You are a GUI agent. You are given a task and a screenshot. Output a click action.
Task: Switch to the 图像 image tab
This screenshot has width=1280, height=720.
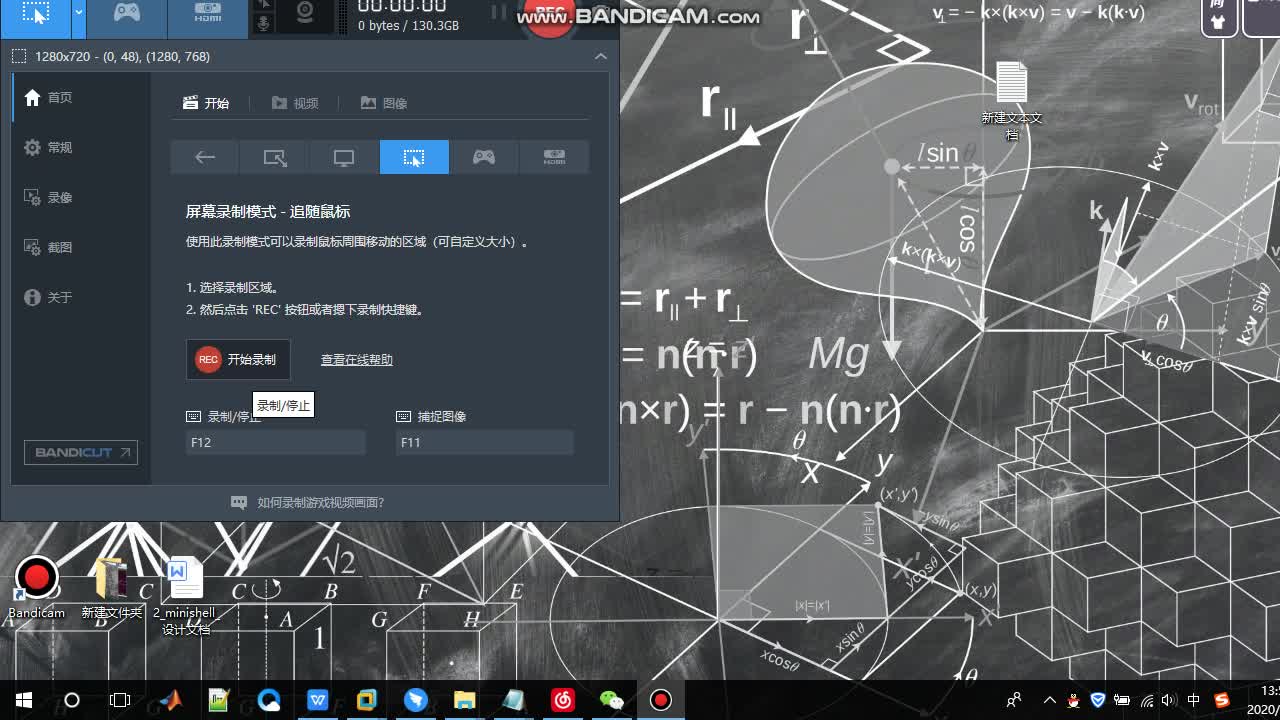tap(384, 102)
